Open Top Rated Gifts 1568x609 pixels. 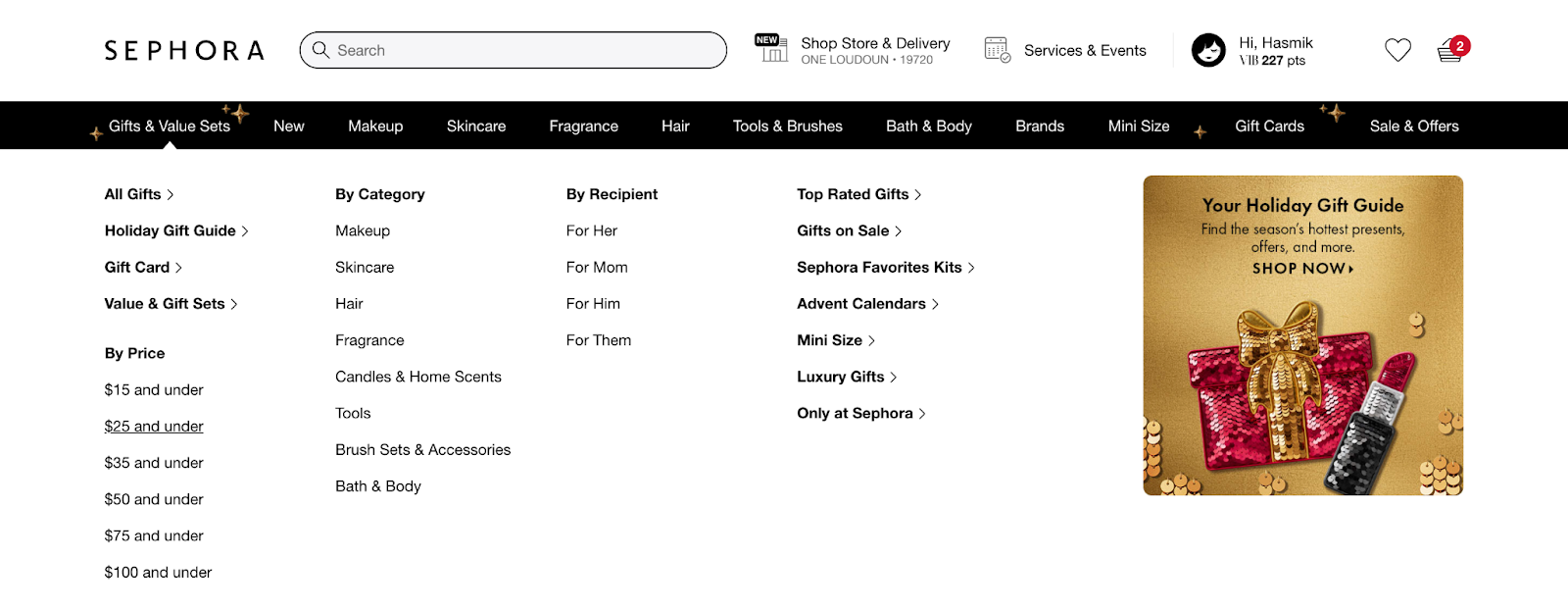coord(859,194)
